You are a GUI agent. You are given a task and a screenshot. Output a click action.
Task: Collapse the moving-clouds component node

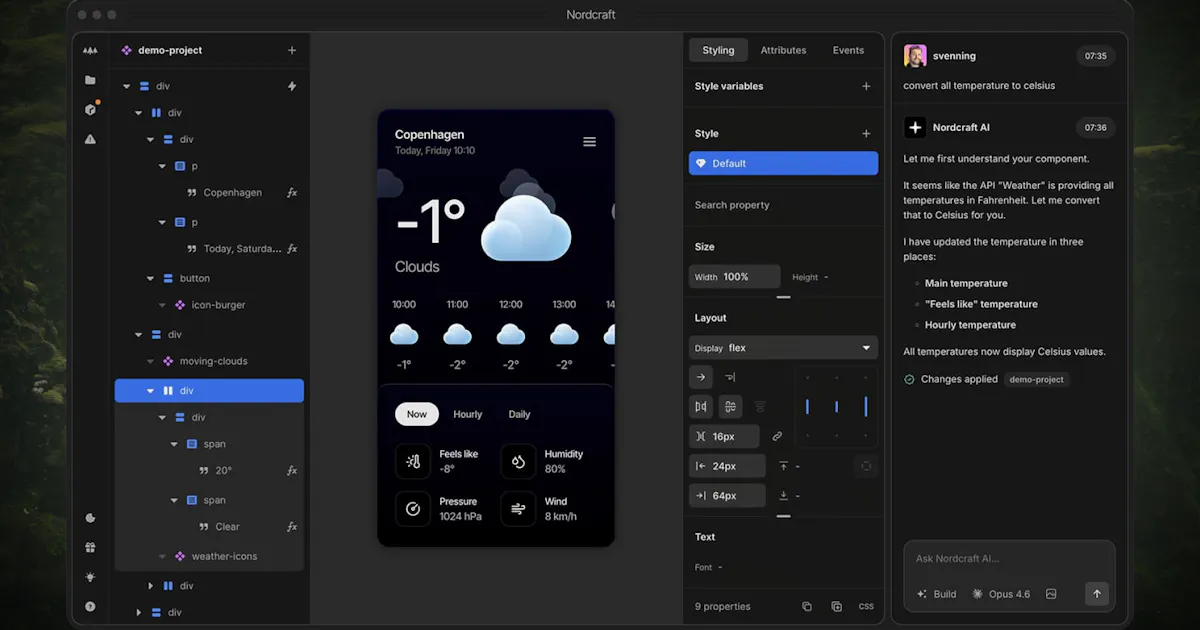(x=151, y=361)
